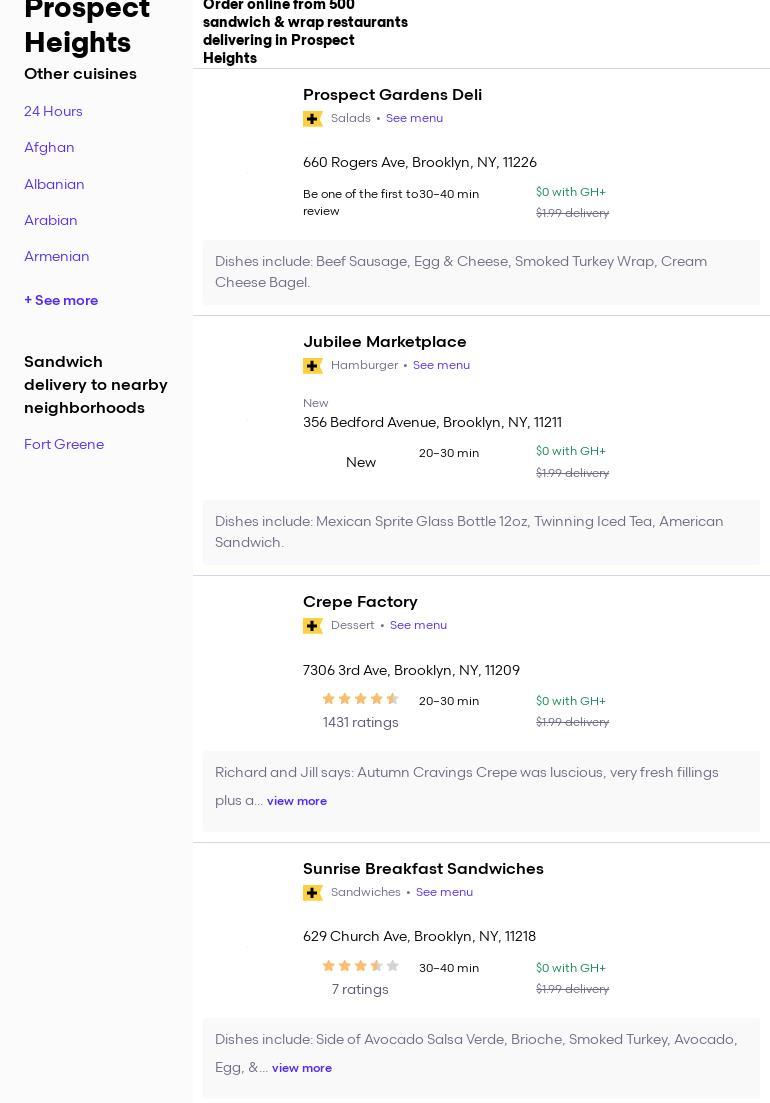The width and height of the screenshot is (770, 1103).
Task: Open Fort Greene neighborhood delivery link
Action: click(x=64, y=444)
